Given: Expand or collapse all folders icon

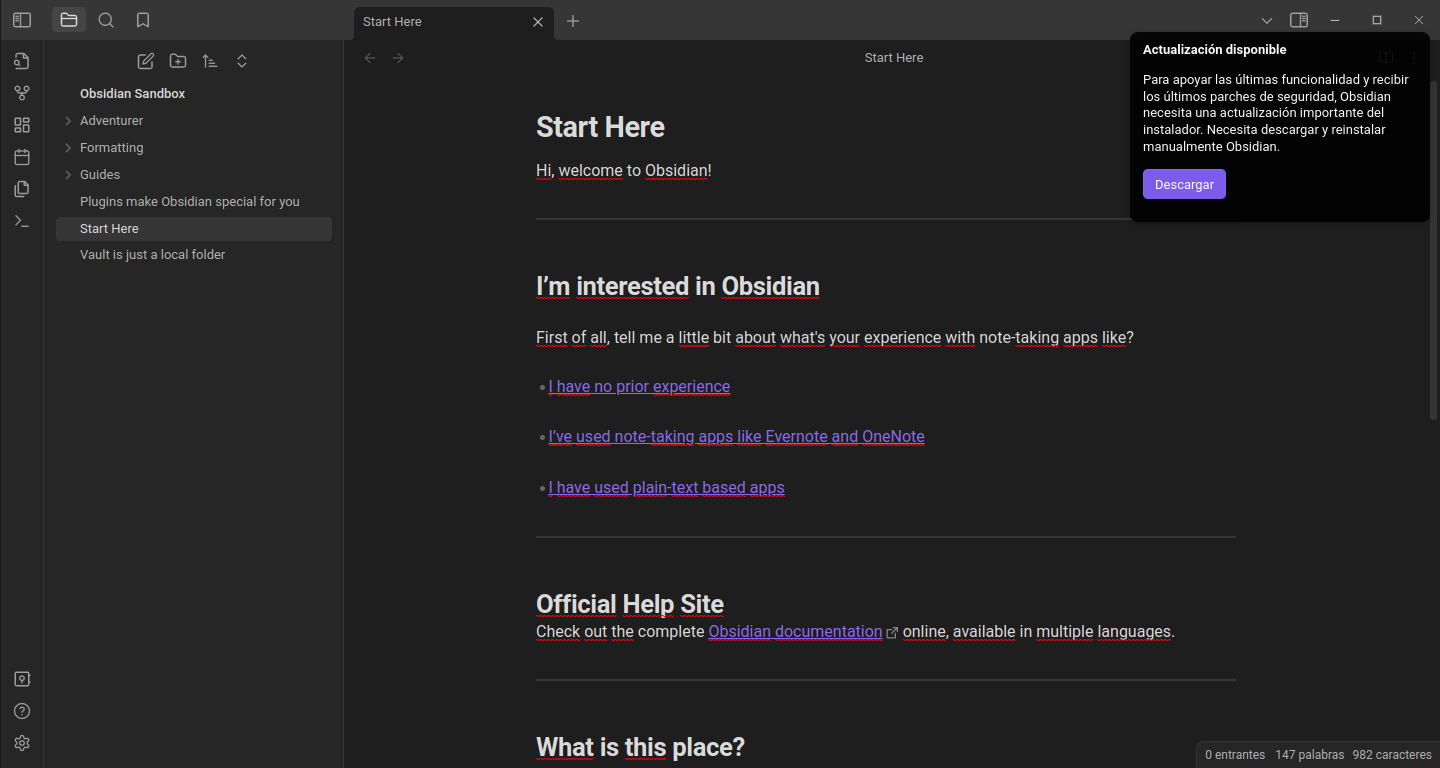Looking at the screenshot, I should coord(242,61).
